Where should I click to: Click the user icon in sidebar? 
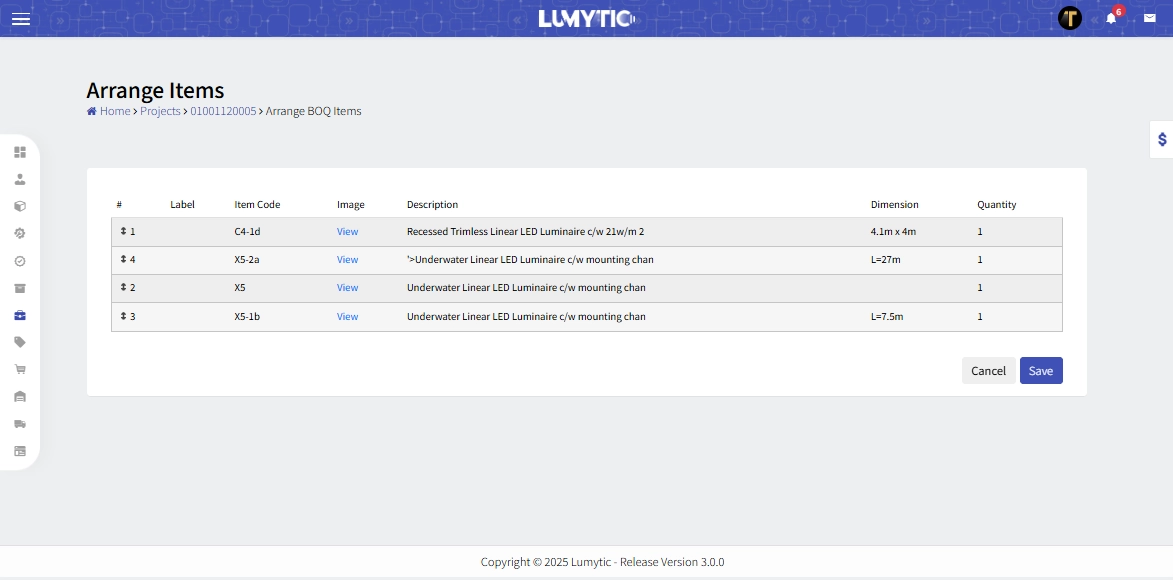click(20, 179)
